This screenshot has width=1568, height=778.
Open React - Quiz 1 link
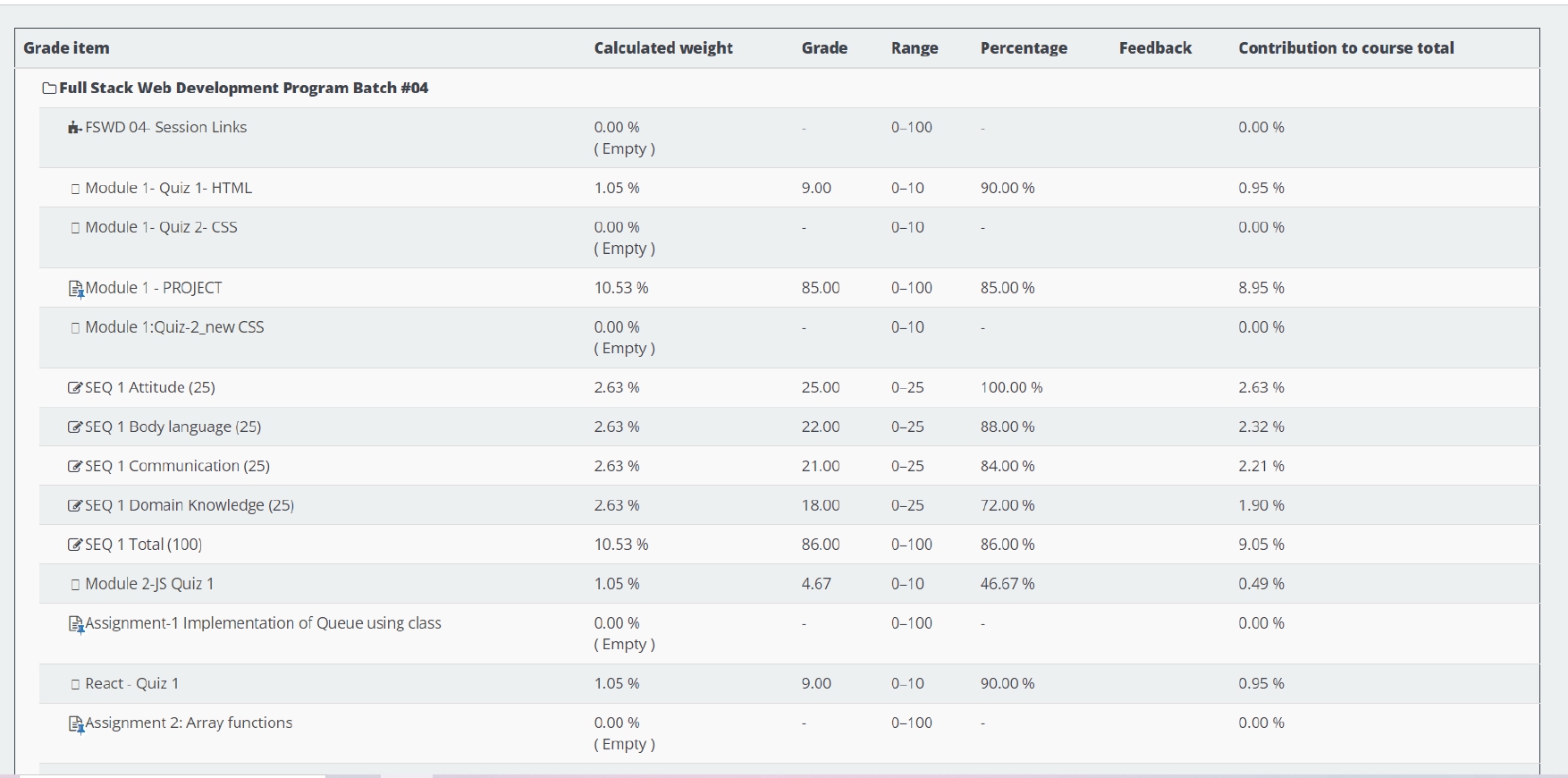point(131,684)
